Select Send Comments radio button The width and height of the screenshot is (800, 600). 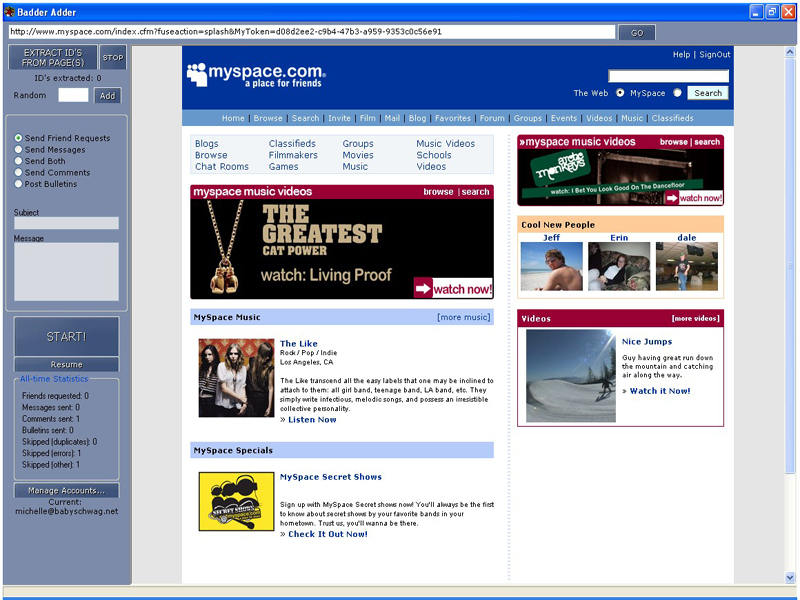pyautogui.click(x=18, y=172)
